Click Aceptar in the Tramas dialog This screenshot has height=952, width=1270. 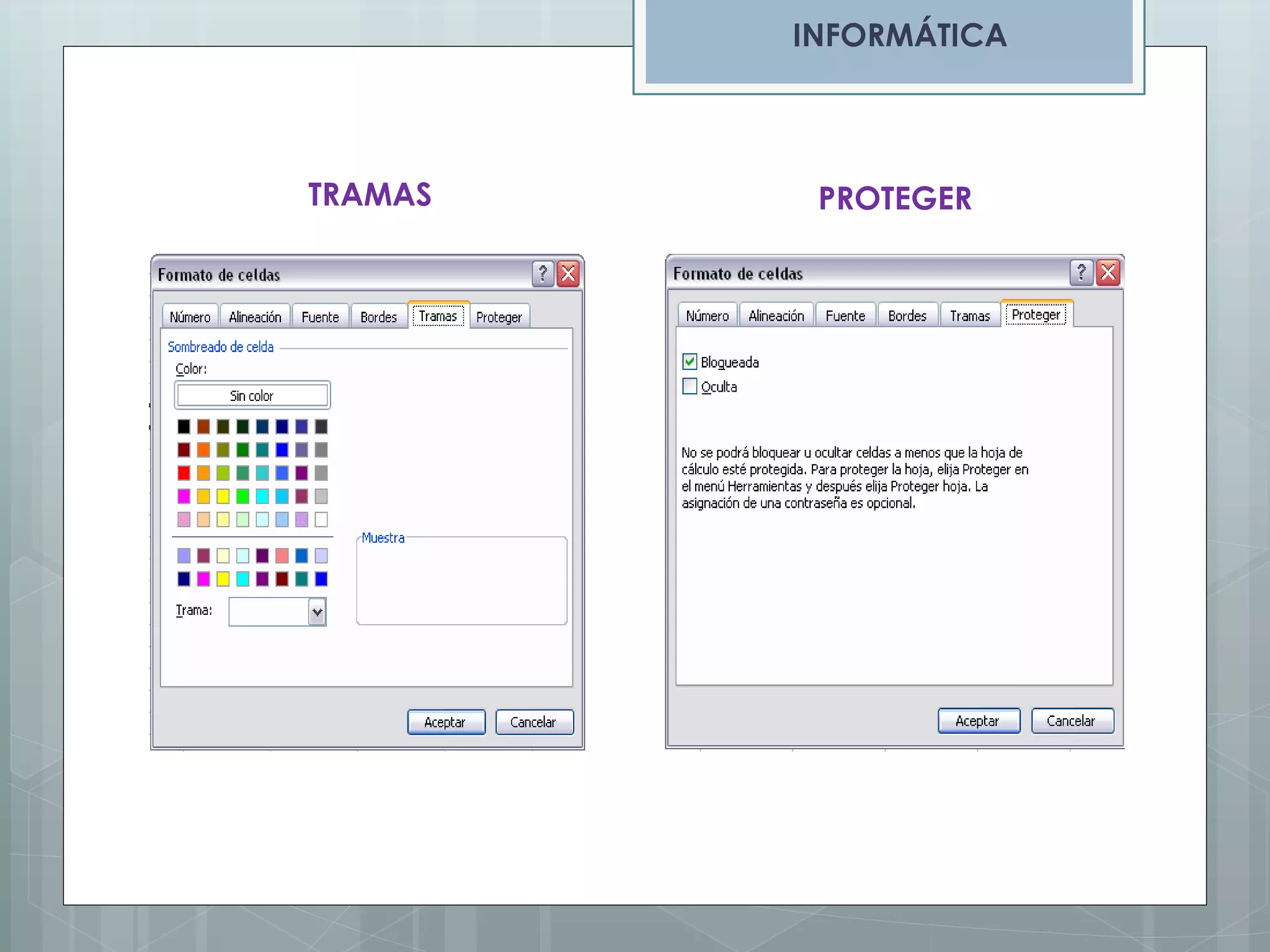(446, 722)
